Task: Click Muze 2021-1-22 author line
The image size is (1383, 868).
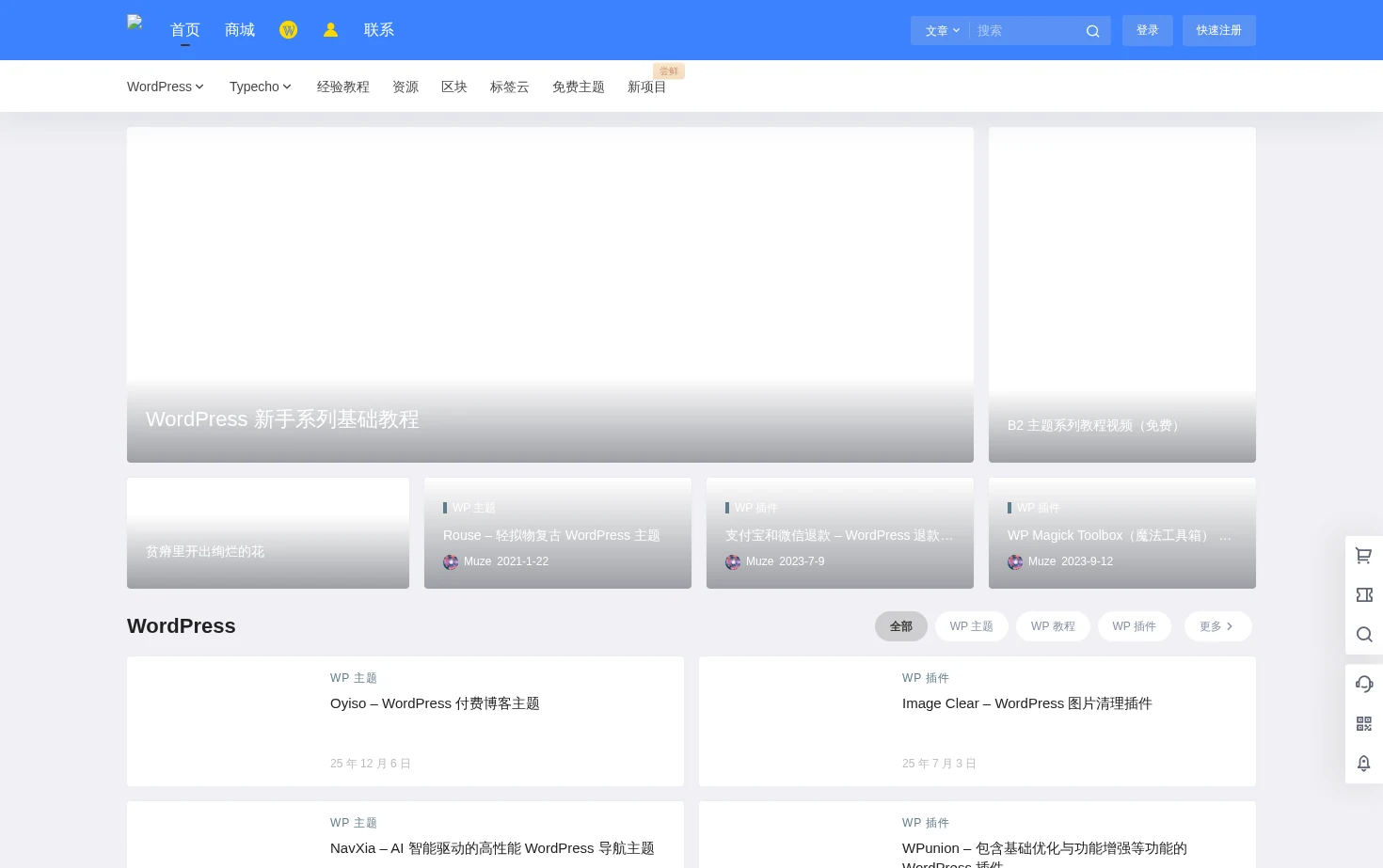Action: [496, 561]
